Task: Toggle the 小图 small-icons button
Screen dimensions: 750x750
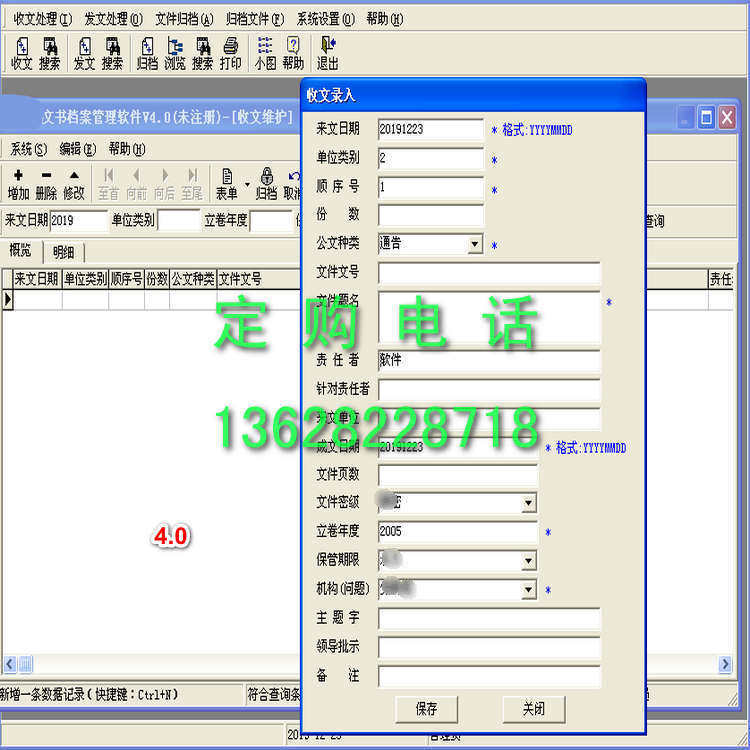Action: (265, 54)
